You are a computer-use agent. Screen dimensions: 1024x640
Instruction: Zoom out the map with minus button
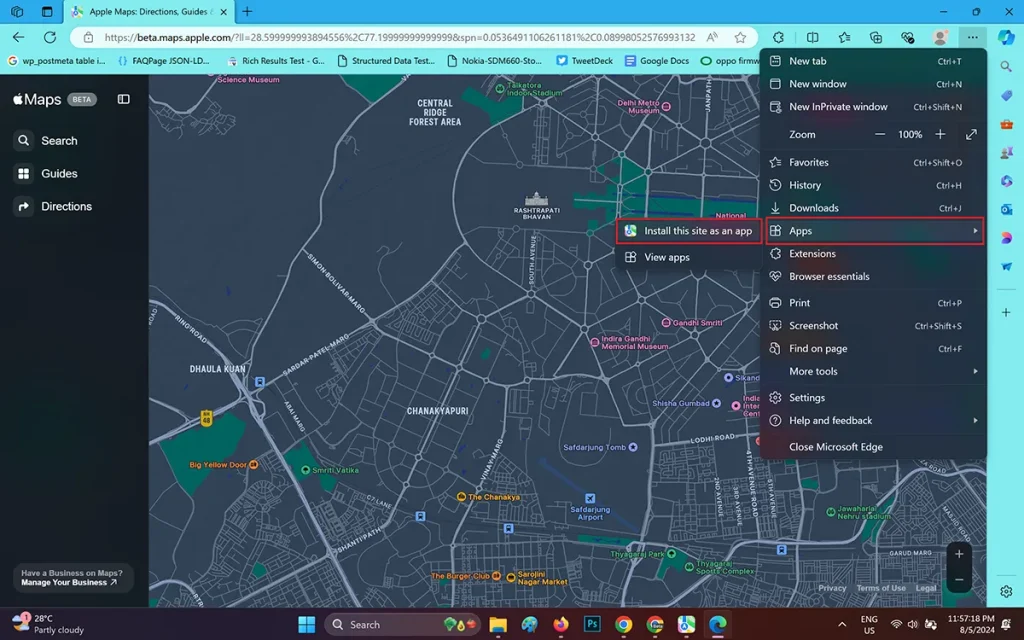coord(959,579)
